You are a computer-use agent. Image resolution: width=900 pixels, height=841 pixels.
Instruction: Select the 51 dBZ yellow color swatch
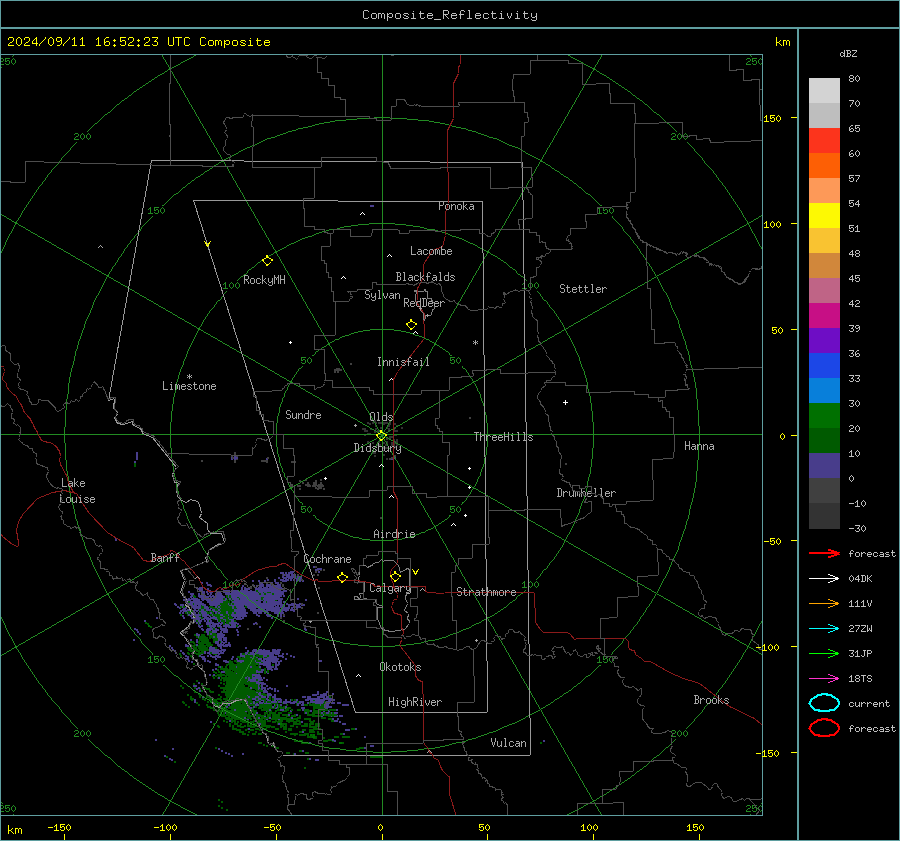tap(824, 216)
